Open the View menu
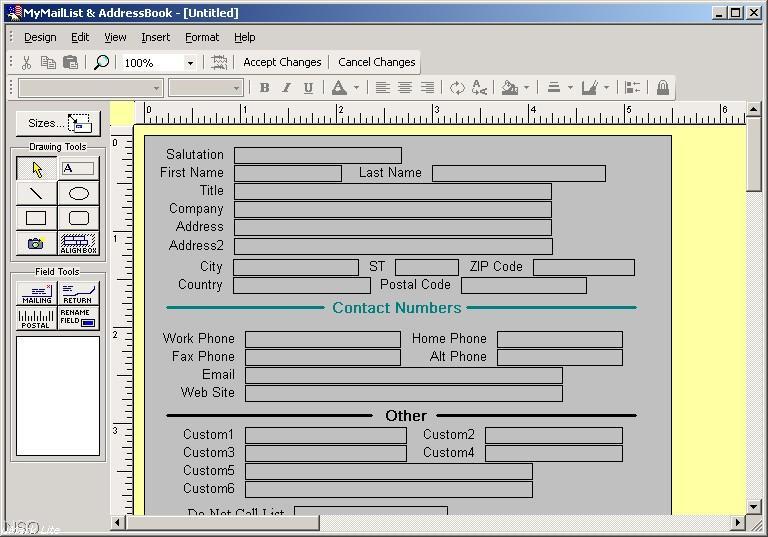Screen dimensions: 768x537 115,37
